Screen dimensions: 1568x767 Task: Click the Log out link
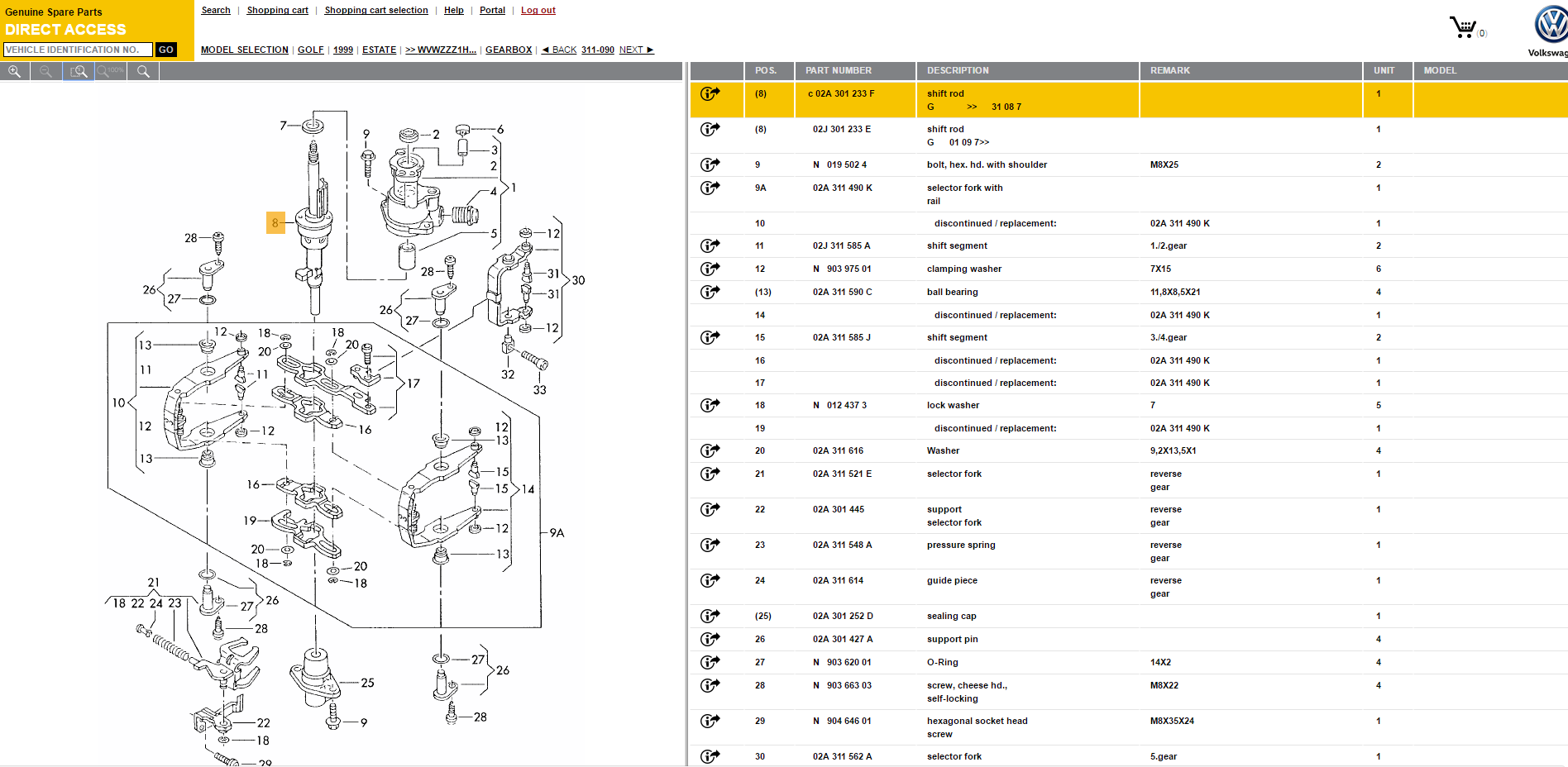click(538, 10)
